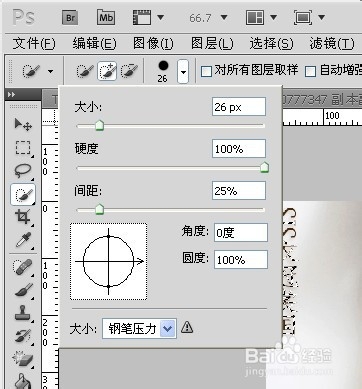
Task: Open the 图像(I) menu
Action: (153, 44)
